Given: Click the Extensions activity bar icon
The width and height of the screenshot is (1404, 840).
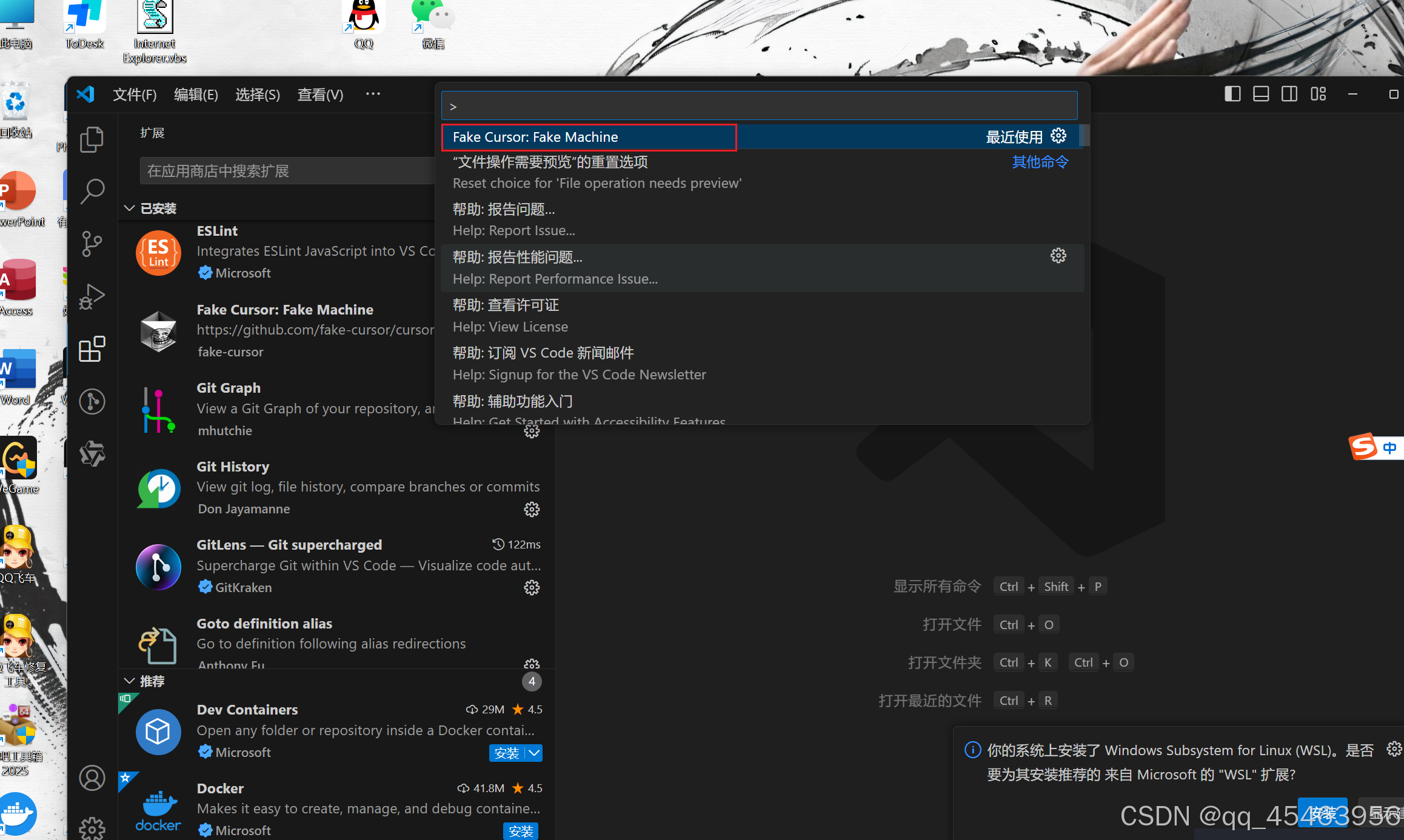Looking at the screenshot, I should (92, 349).
